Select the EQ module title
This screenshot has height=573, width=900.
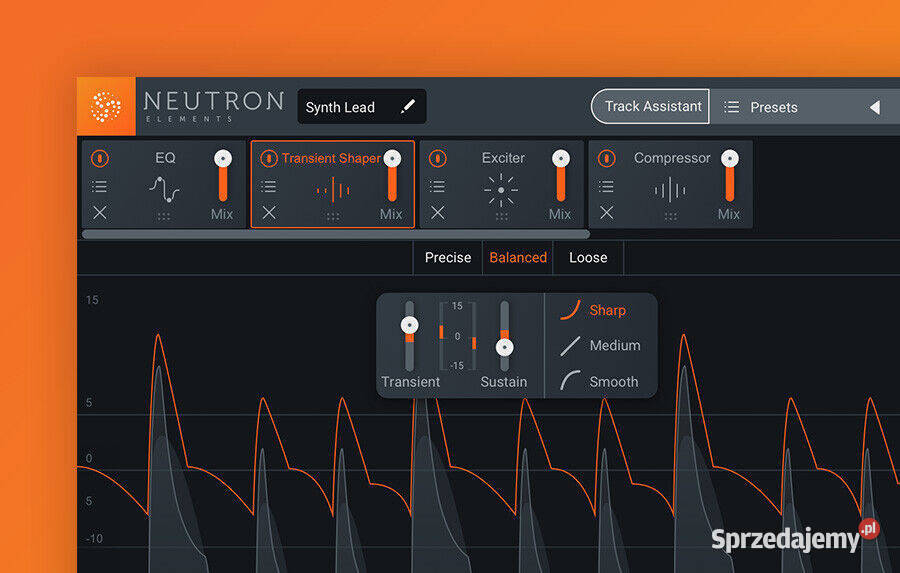(165, 157)
